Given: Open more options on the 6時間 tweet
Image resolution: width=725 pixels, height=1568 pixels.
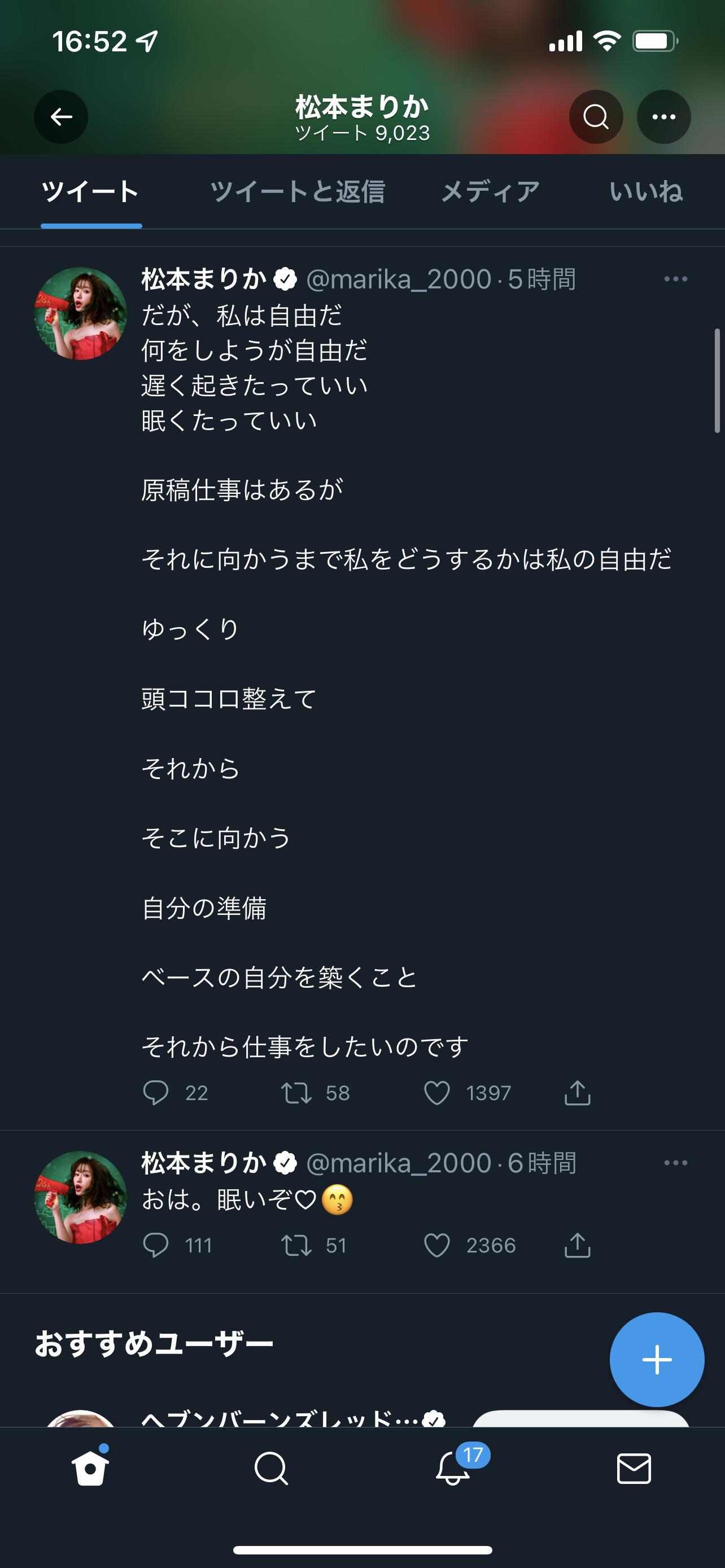Looking at the screenshot, I should point(675,1163).
